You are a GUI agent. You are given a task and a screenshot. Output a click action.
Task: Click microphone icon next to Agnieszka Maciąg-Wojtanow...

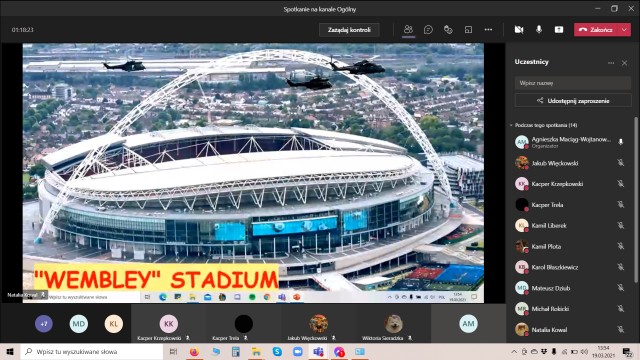point(620,142)
